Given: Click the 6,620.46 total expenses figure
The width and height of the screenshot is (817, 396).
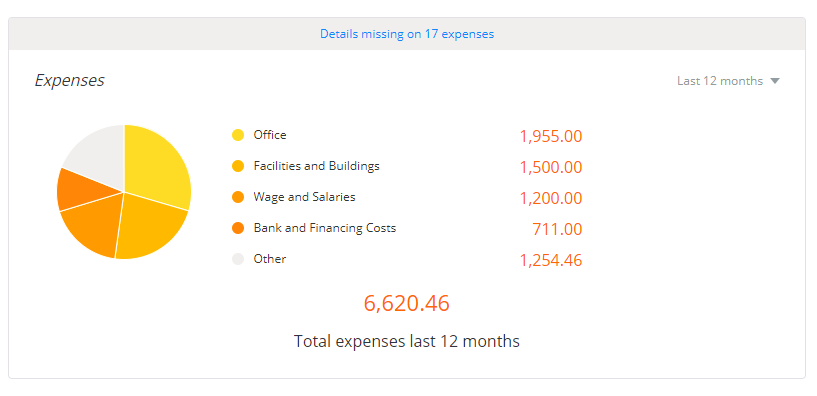Looking at the screenshot, I should pyautogui.click(x=406, y=303).
